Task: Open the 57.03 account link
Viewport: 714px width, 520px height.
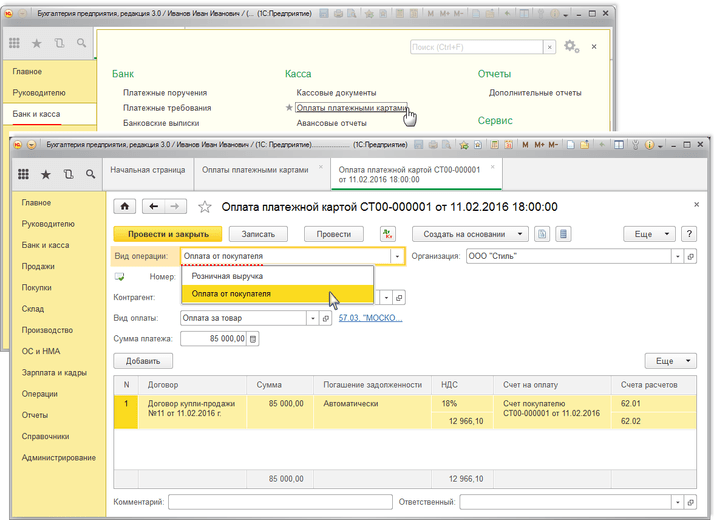Action: coord(370,318)
